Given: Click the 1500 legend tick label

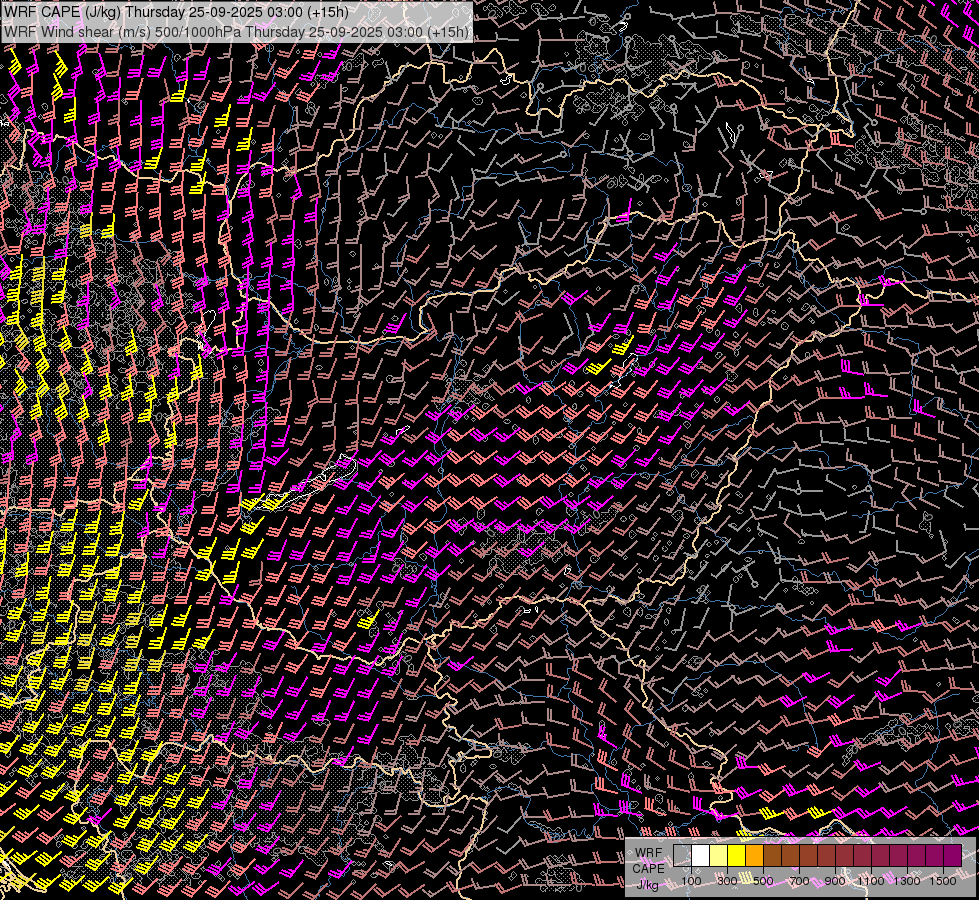Looking at the screenshot, I should [x=943, y=881].
